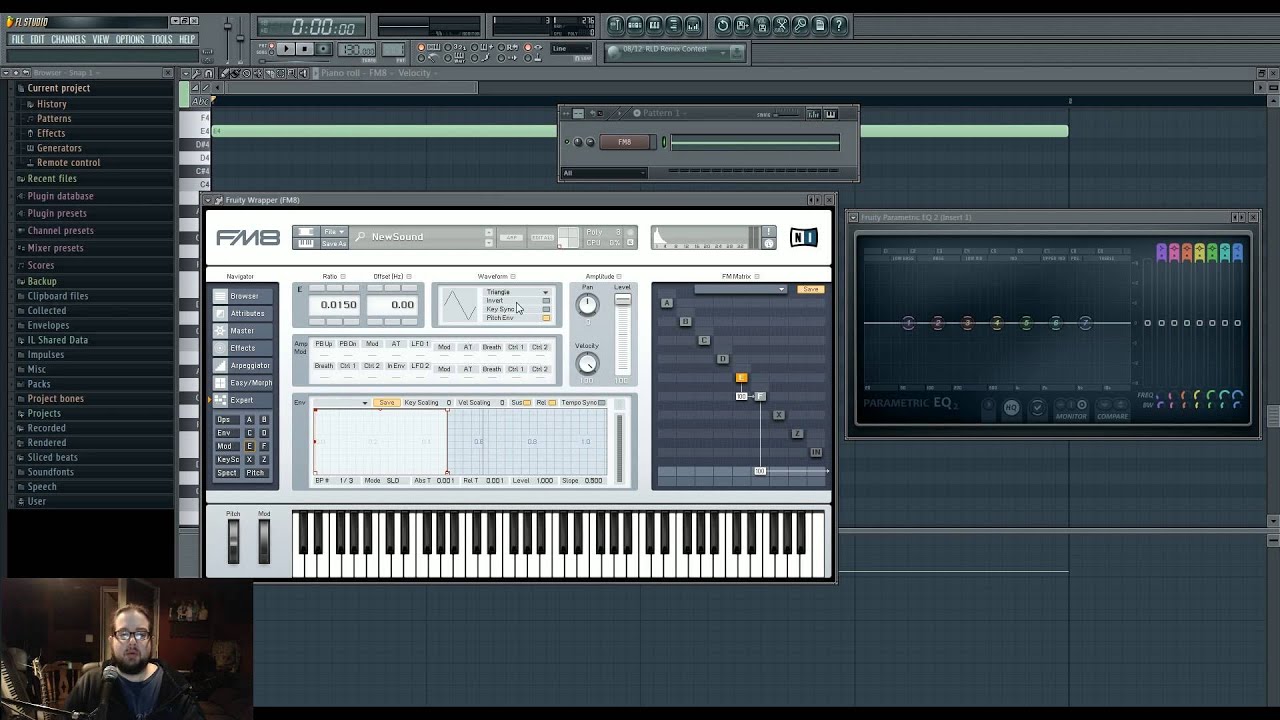Open the FM8 Browser navigator page
This screenshot has width=1280, height=720.
[243, 296]
